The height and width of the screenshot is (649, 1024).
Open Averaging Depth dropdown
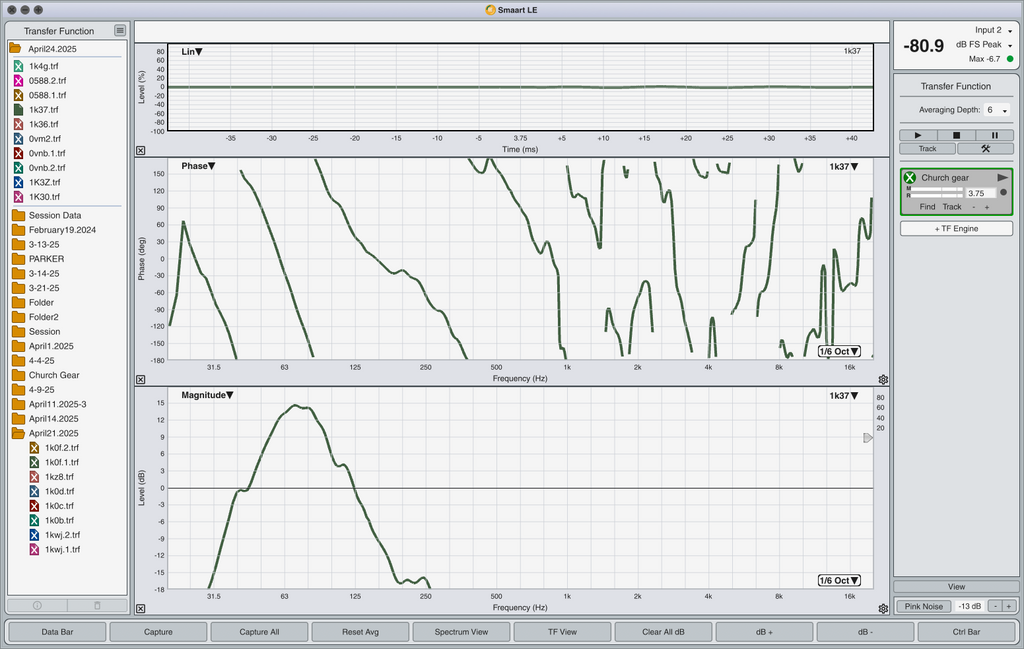click(997, 110)
